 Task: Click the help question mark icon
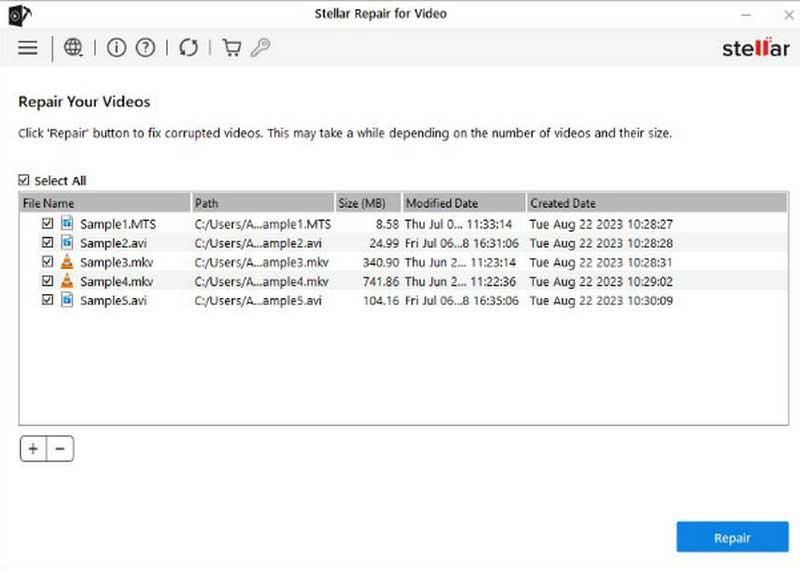coord(145,48)
